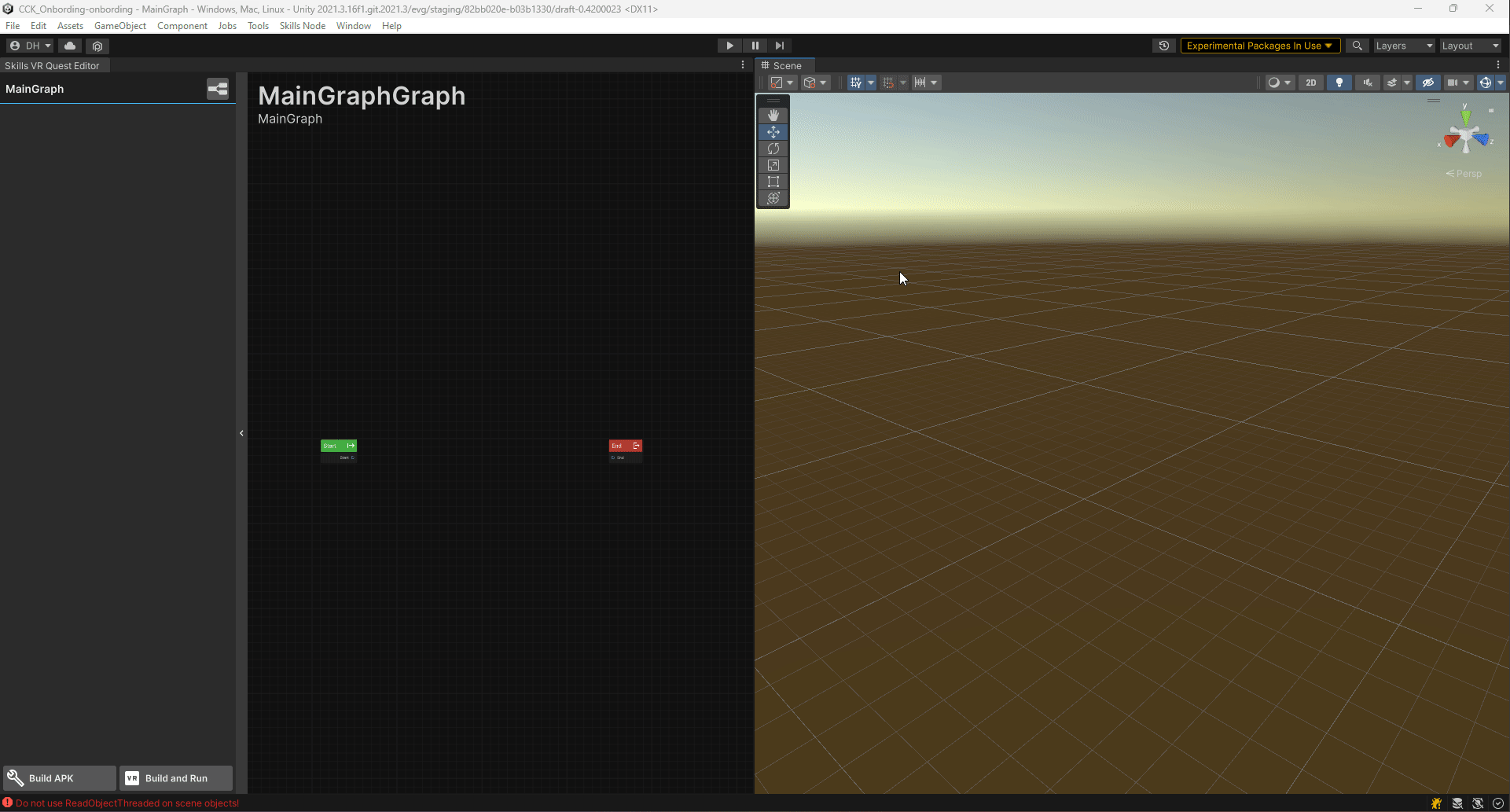Open grid axis dropdown arrow
This screenshot has height=812, width=1510.
pyautogui.click(x=871, y=83)
